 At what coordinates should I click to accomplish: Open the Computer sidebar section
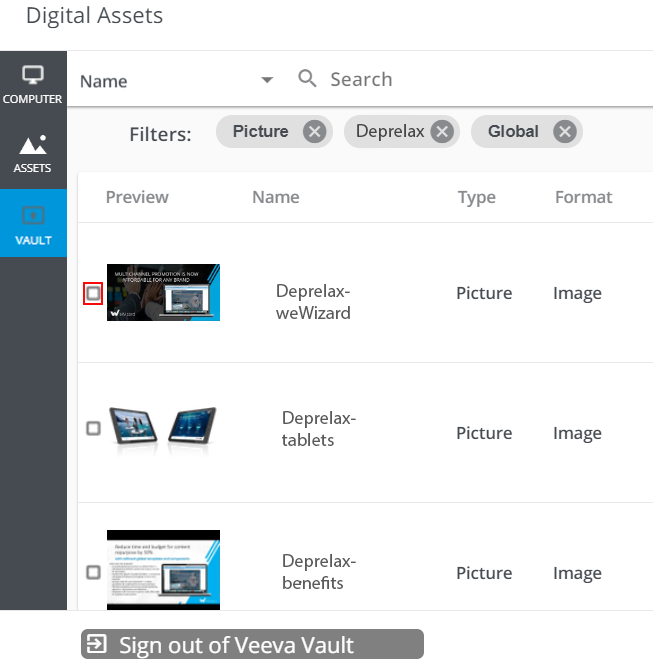32,85
